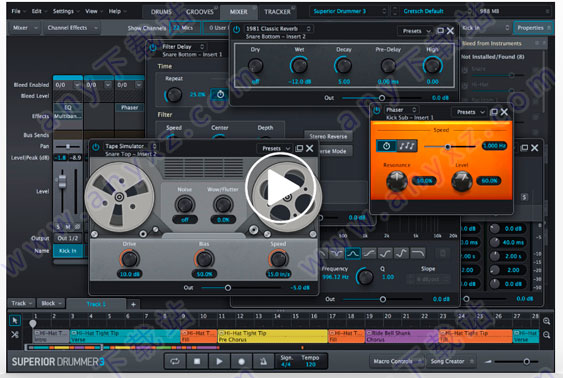Toggle the loop playback button
This screenshot has height=378, width=563.
click(175, 361)
